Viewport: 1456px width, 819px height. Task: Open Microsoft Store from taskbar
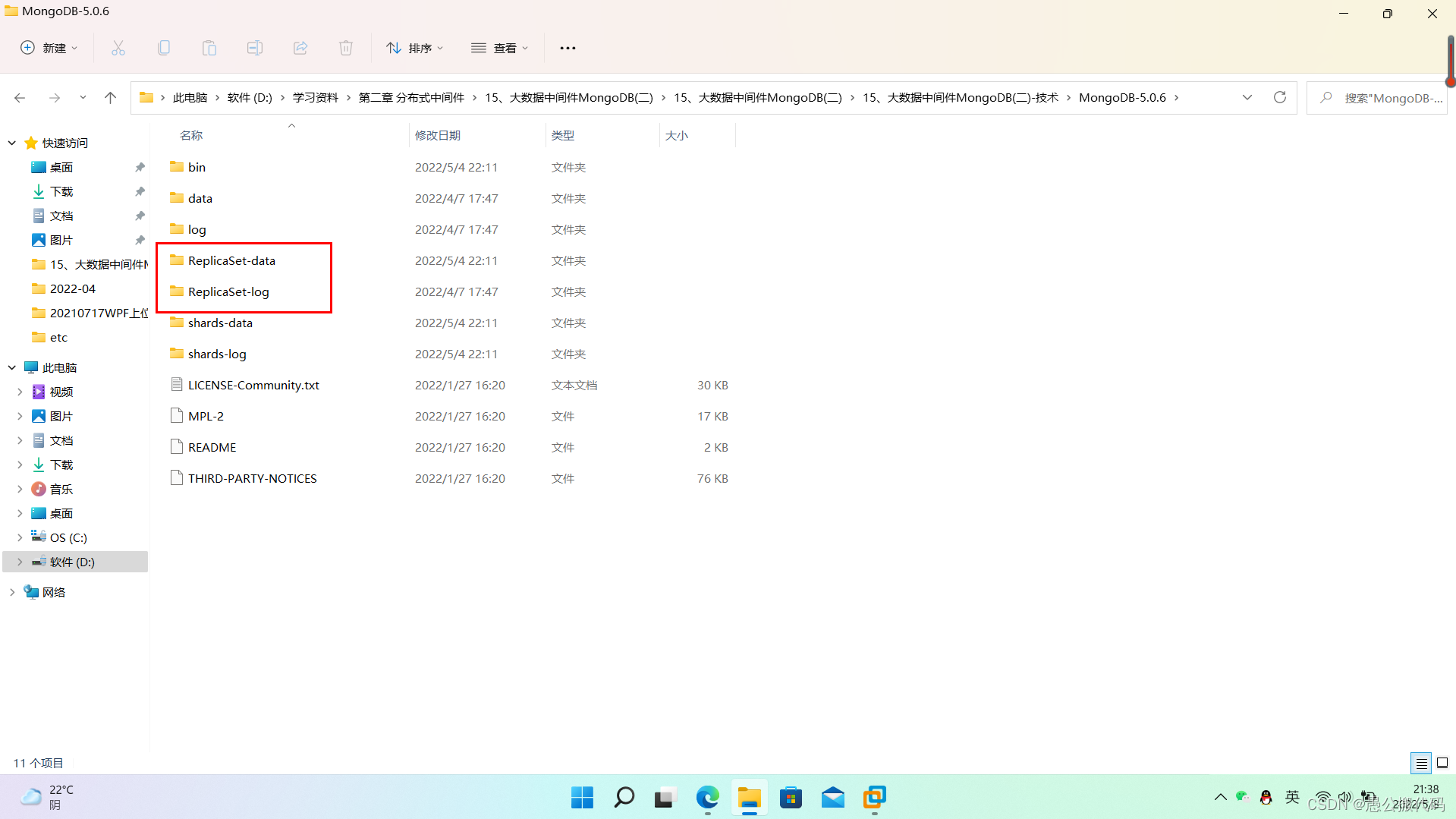(791, 798)
